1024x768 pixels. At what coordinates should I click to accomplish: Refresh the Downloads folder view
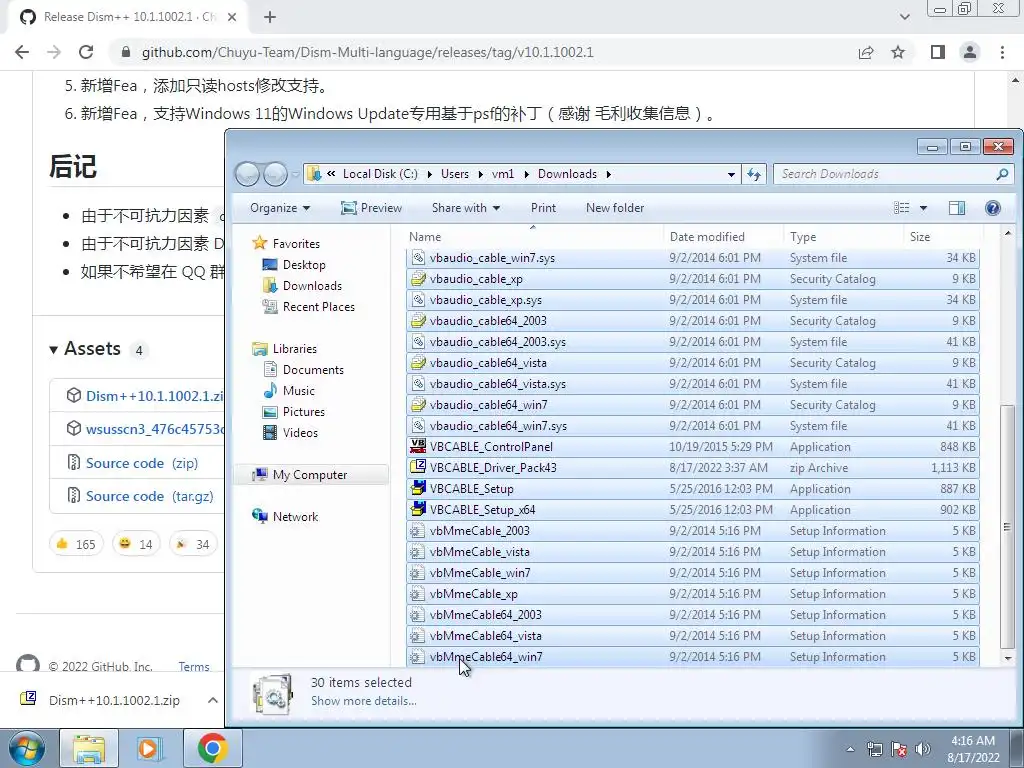(754, 174)
